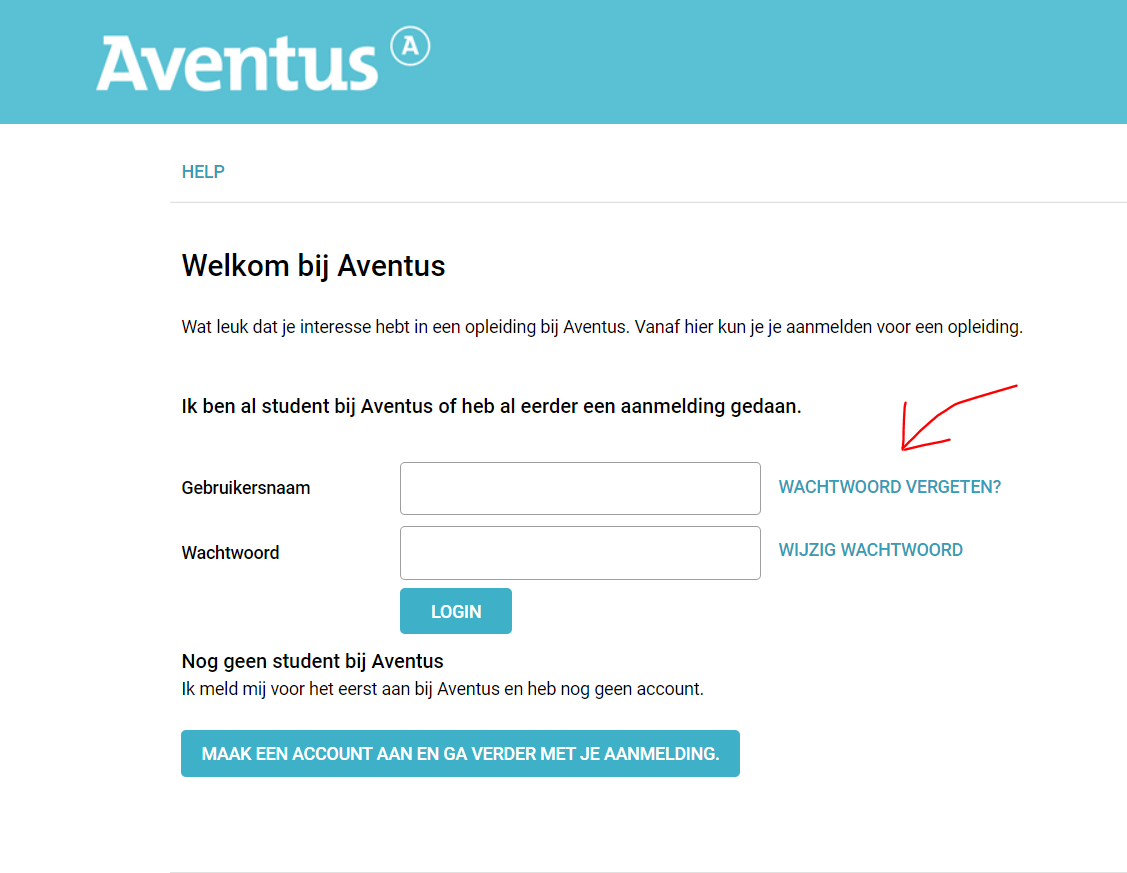Image resolution: width=1127 pixels, height=873 pixels.
Task: Click the 'Wat leuk dat je interesse' paragraph
Action: pyautogui.click(x=602, y=327)
